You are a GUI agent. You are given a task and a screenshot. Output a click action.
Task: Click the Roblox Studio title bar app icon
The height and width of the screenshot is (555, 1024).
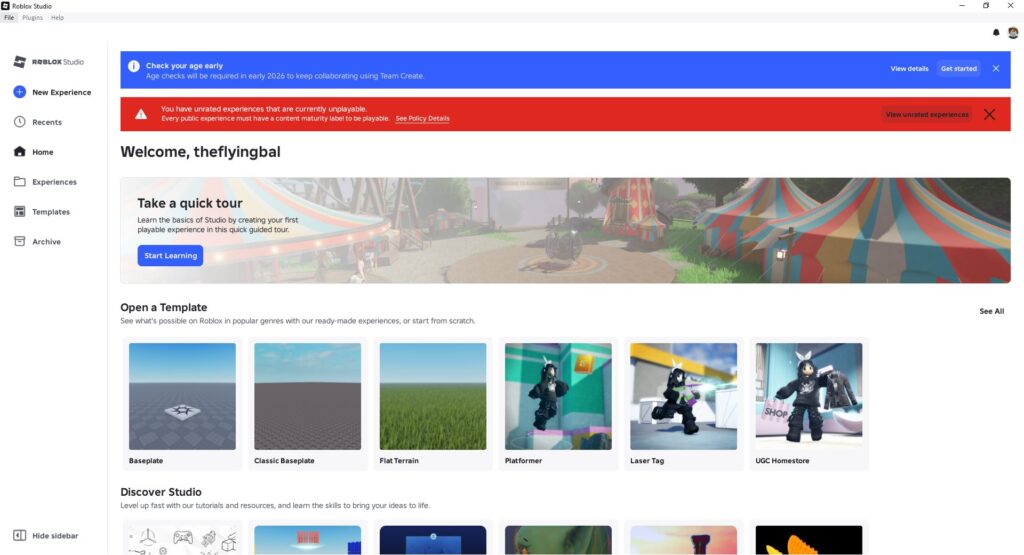coord(5,5)
